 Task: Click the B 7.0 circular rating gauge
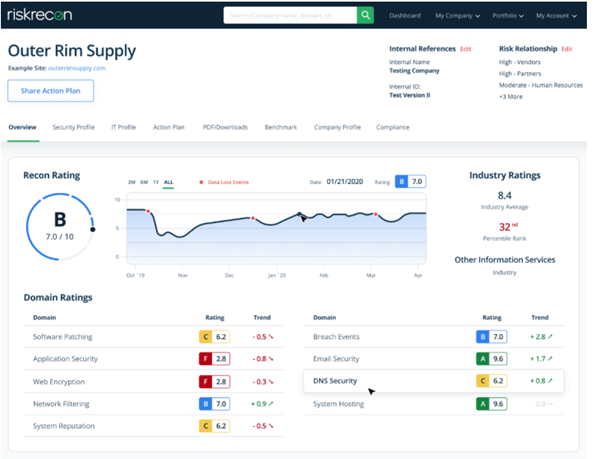[x=59, y=227]
